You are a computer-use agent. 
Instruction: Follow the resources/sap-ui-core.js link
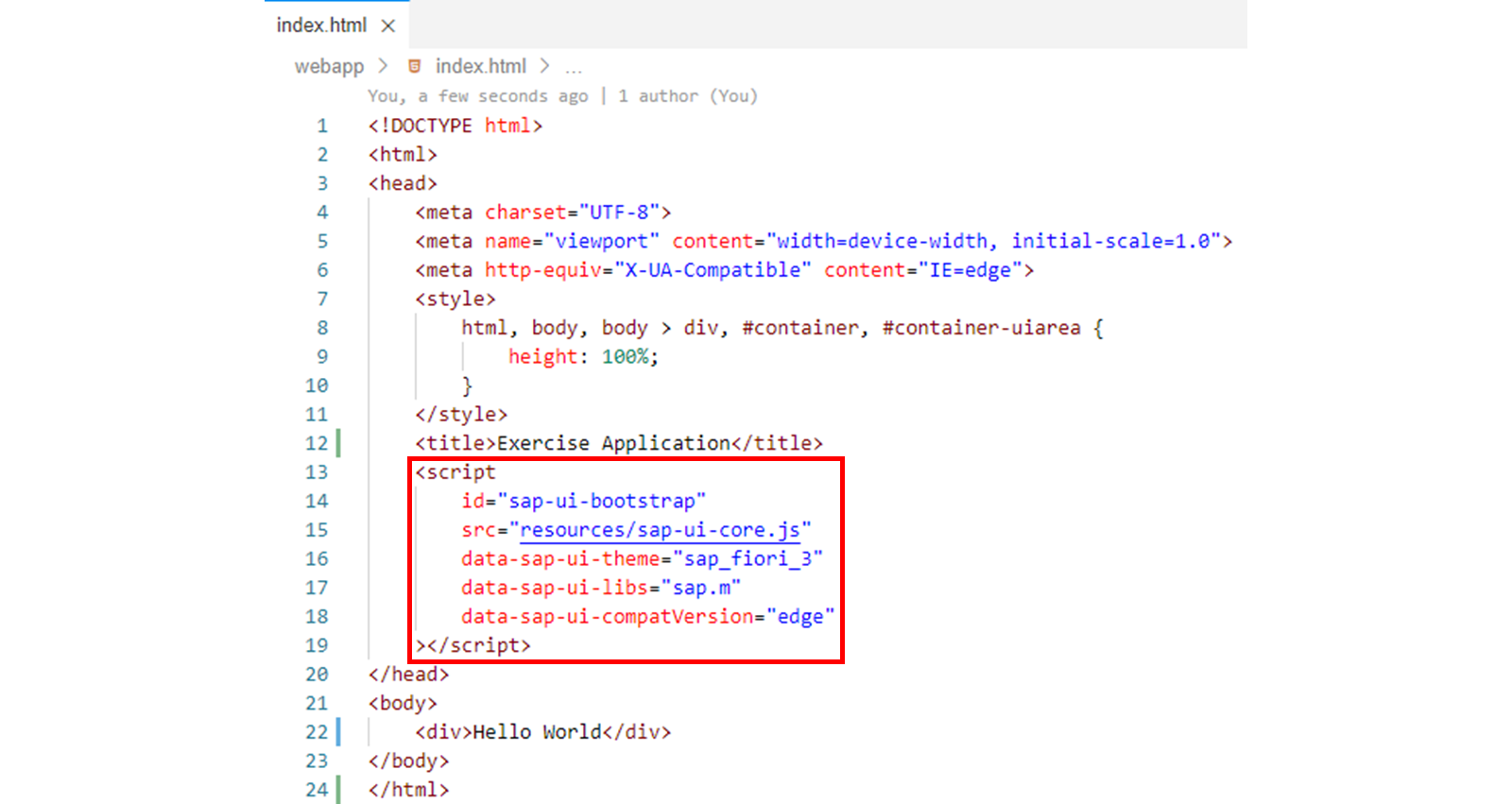coord(660,530)
